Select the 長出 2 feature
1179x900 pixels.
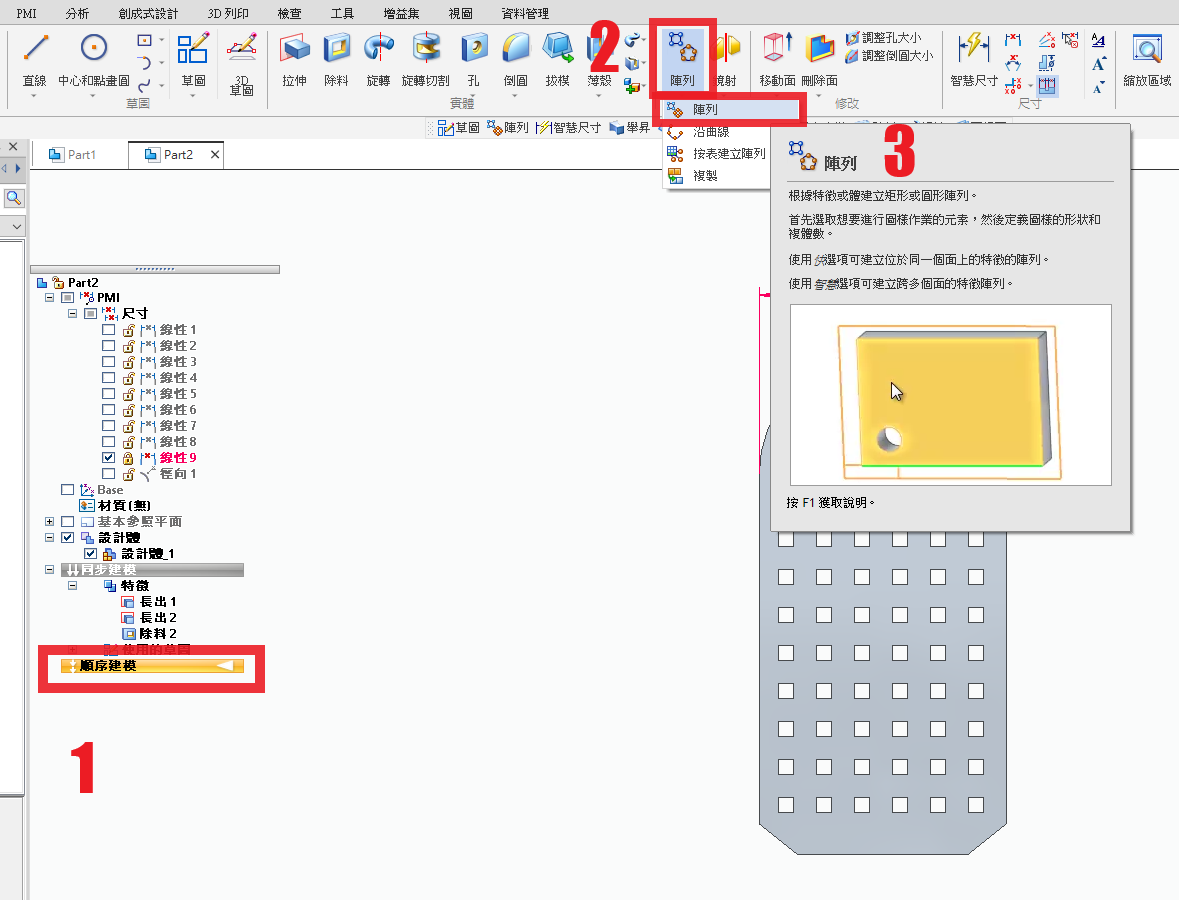[150, 617]
